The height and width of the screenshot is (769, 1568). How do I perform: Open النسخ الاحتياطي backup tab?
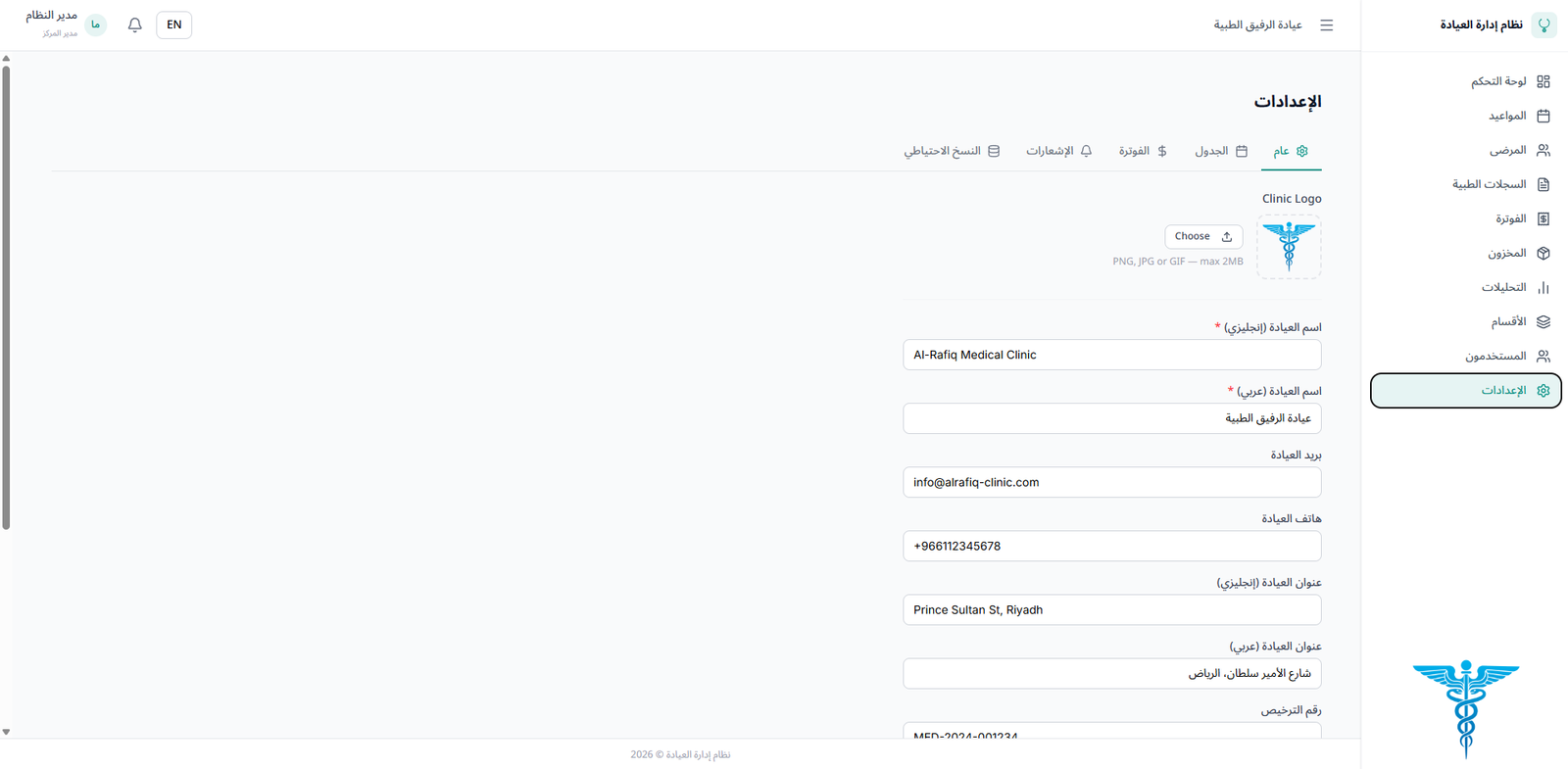pos(951,151)
